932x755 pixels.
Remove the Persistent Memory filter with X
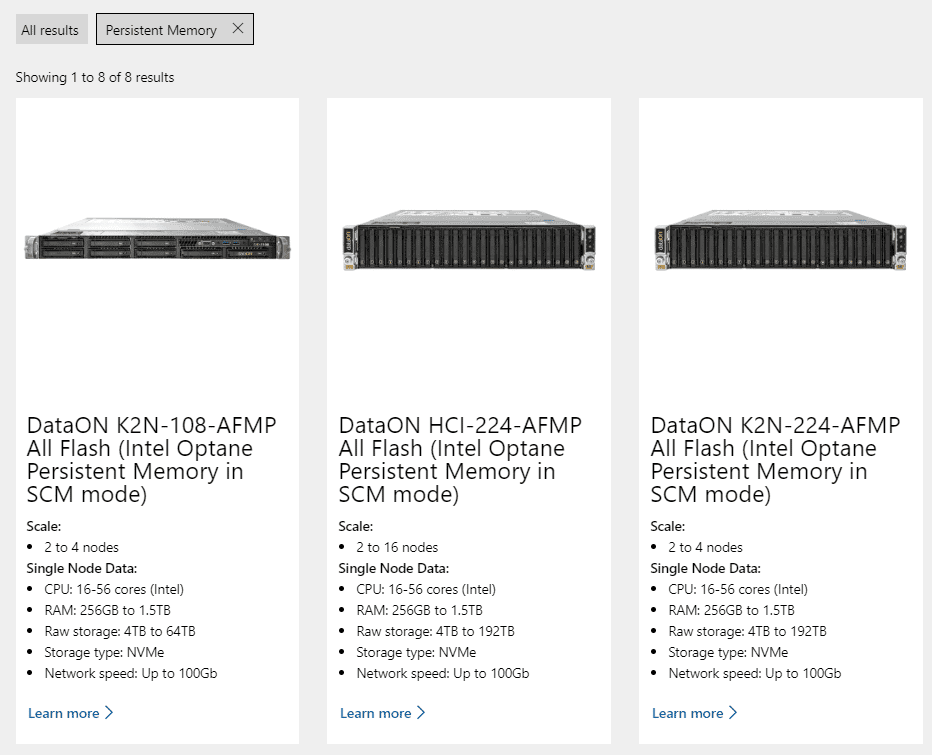(238, 29)
